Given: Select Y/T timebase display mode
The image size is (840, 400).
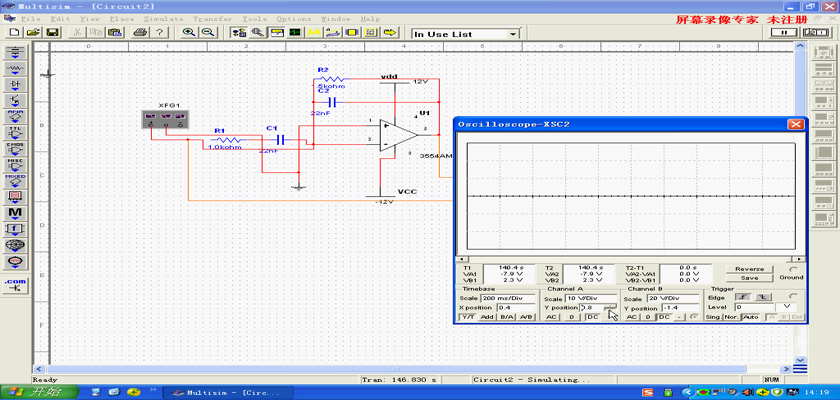Looking at the screenshot, I should [469, 317].
